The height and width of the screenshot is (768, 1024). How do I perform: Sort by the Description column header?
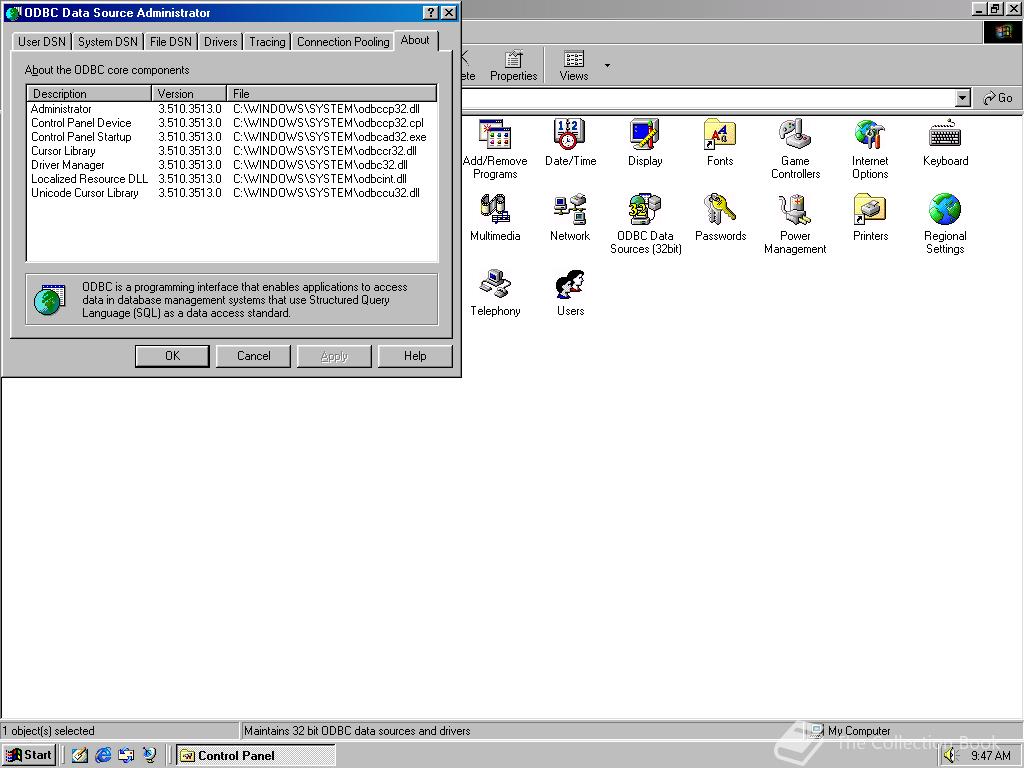89,93
